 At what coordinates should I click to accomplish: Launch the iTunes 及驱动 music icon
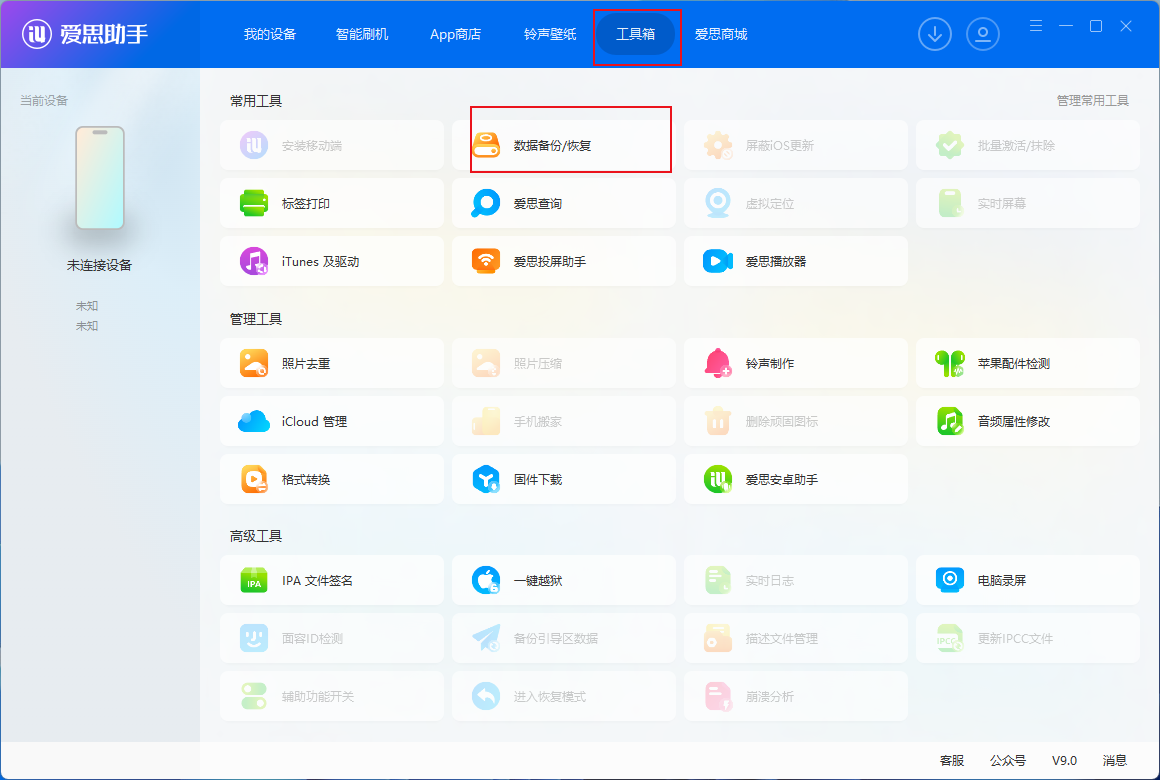pos(254,260)
